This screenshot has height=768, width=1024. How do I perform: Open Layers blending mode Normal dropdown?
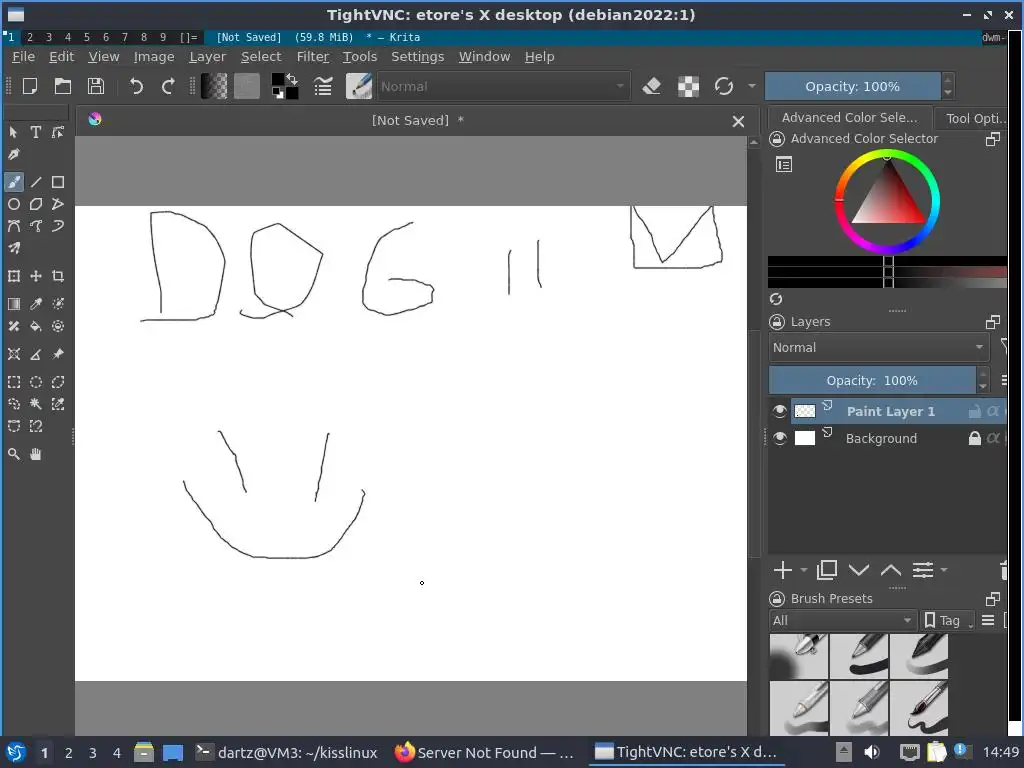[879, 347]
